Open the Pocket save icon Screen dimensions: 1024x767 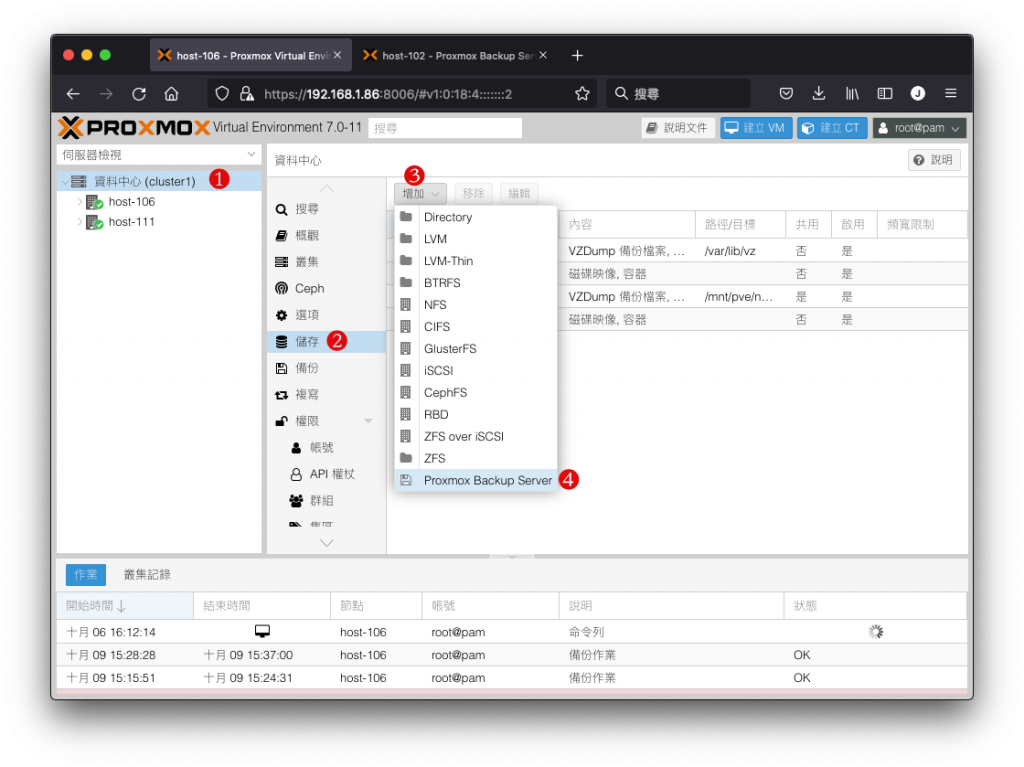pos(786,94)
